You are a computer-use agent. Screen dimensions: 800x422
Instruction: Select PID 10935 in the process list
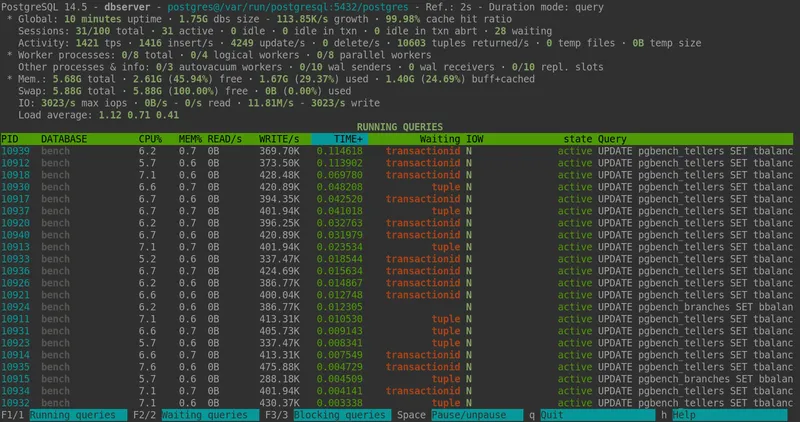(15, 367)
